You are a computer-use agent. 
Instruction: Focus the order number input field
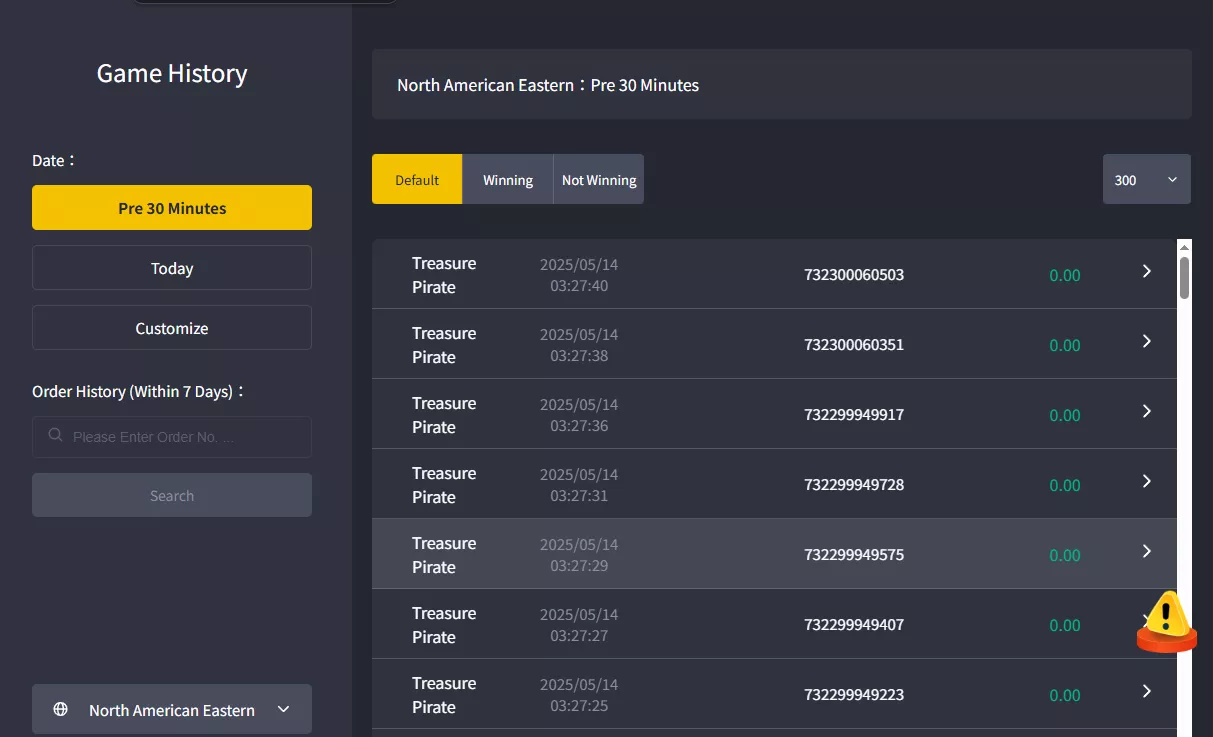click(x=172, y=437)
